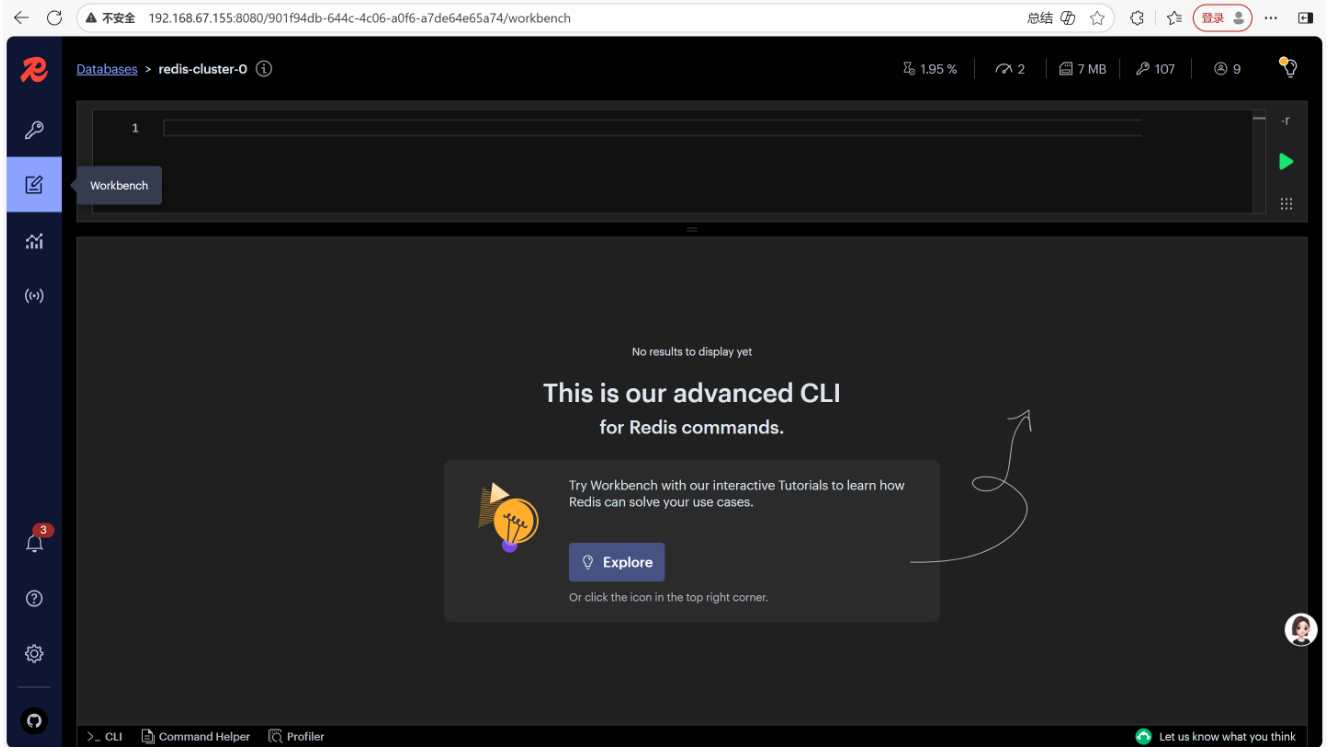Viewport: 1332px width, 756px height.
Task: Click the commands per second 2 indicator
Action: click(1010, 69)
